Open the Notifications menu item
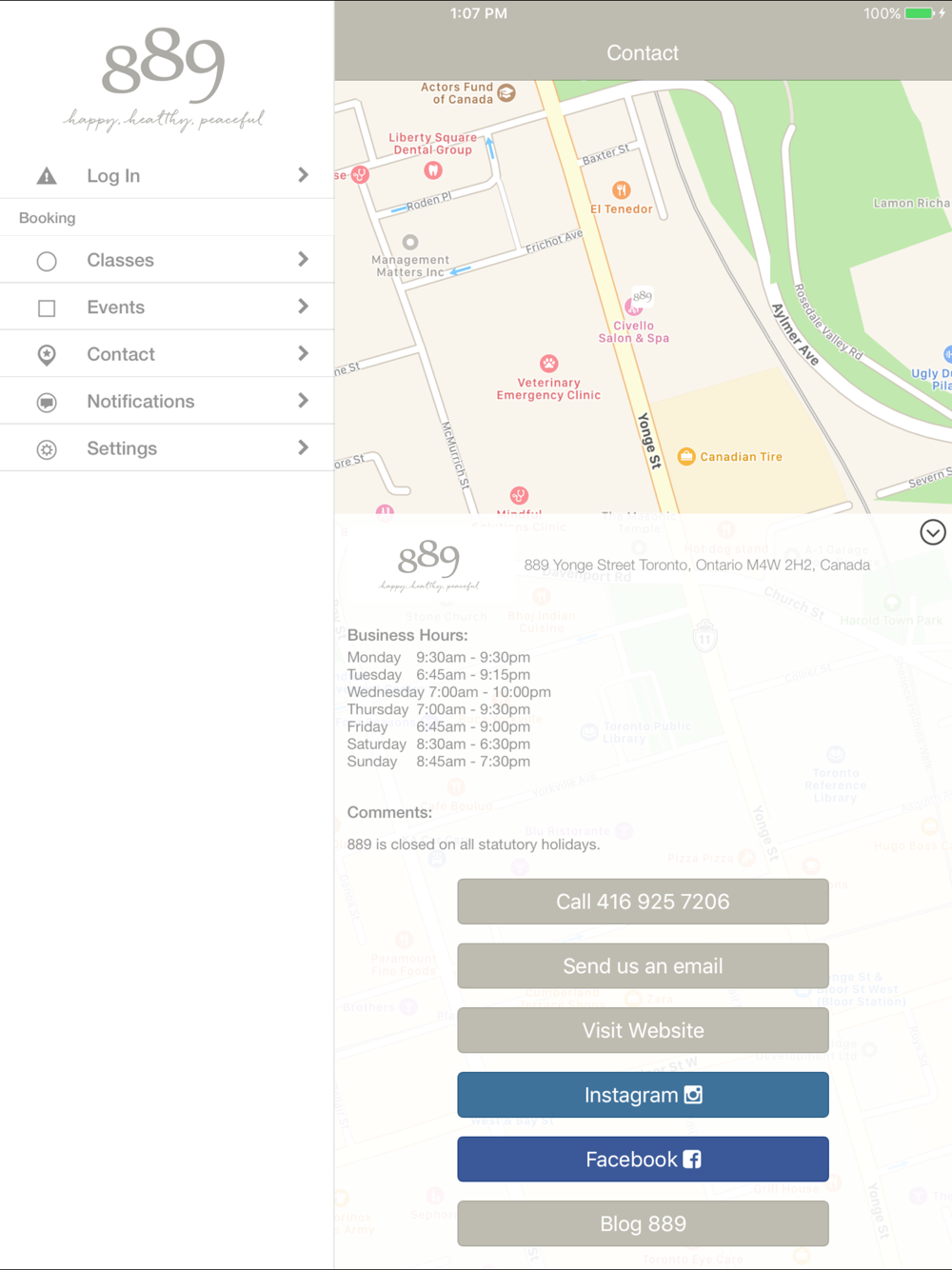 coord(167,401)
